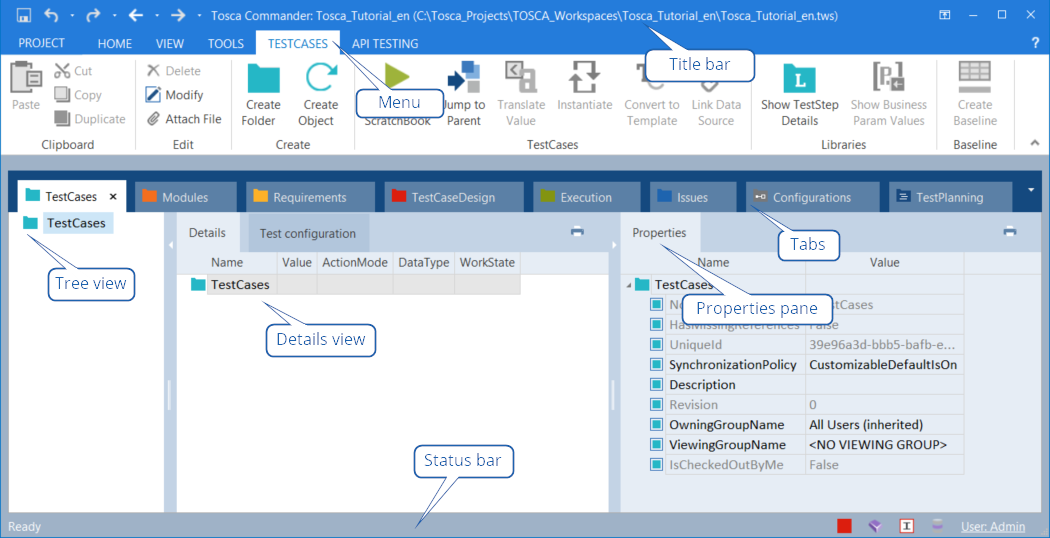
Task: Click the Redo arrow in title bar
Action: [x=93, y=15]
